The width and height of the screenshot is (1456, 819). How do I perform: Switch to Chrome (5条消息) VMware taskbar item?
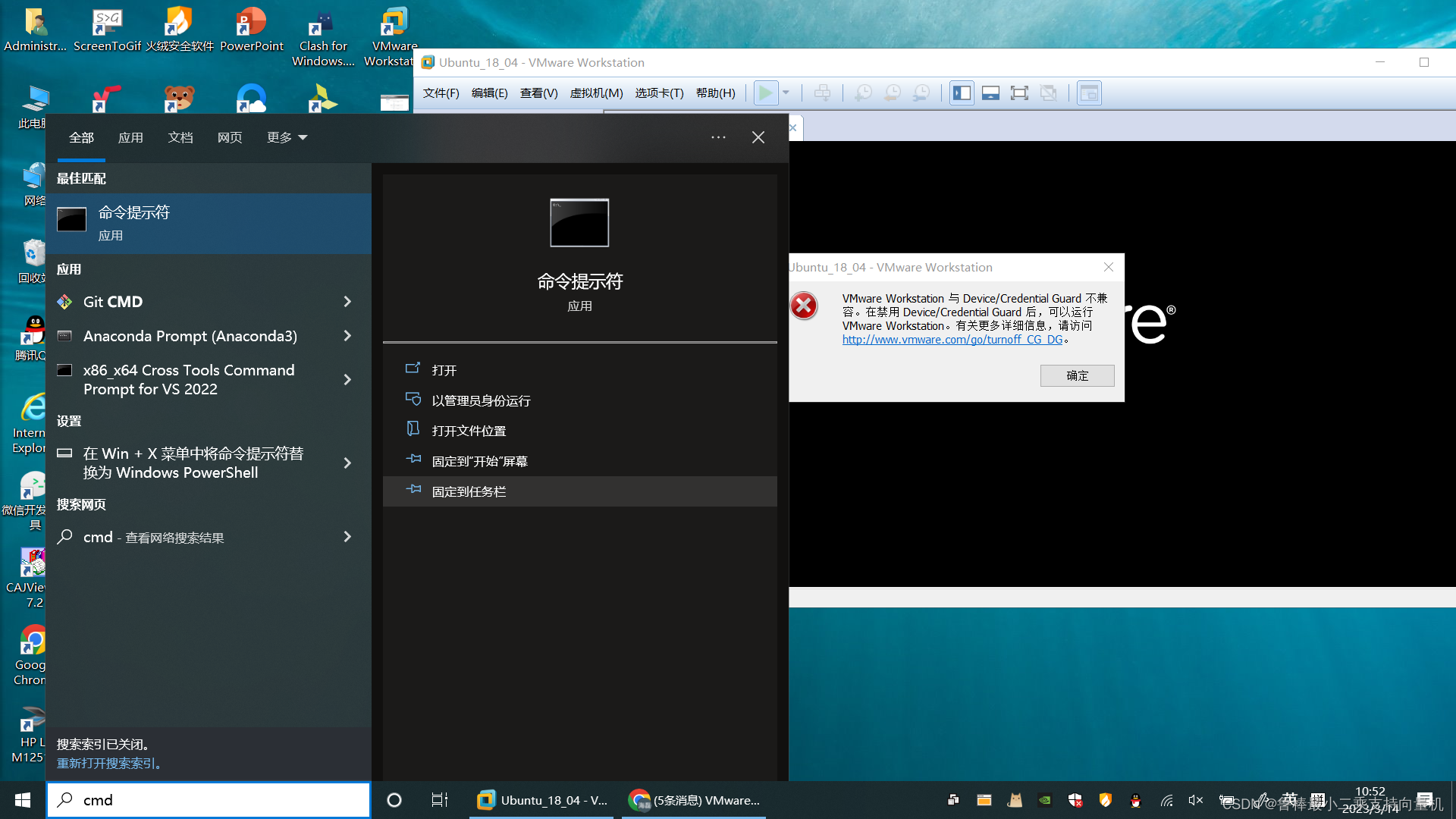(694, 800)
